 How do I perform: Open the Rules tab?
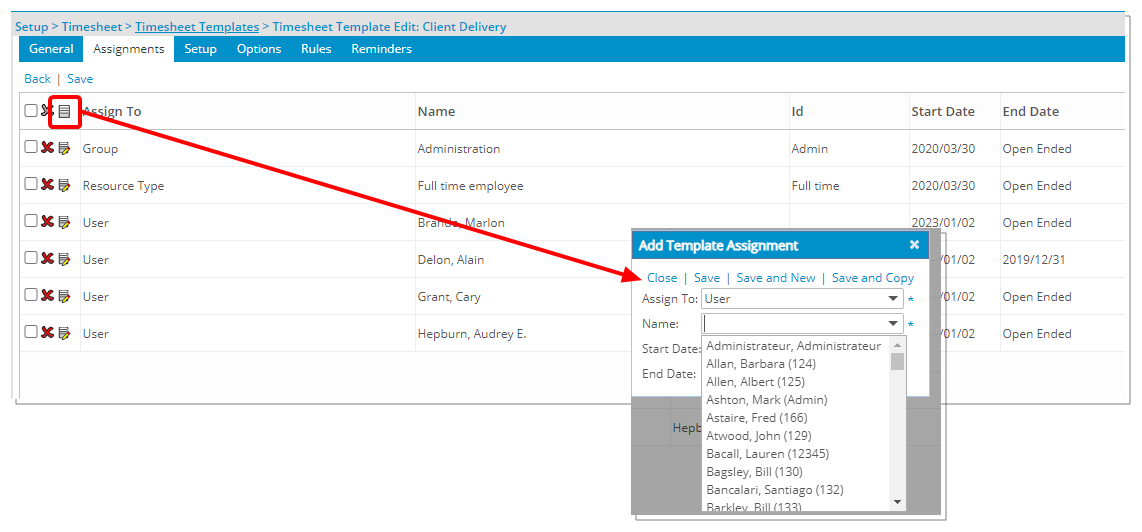pos(316,49)
